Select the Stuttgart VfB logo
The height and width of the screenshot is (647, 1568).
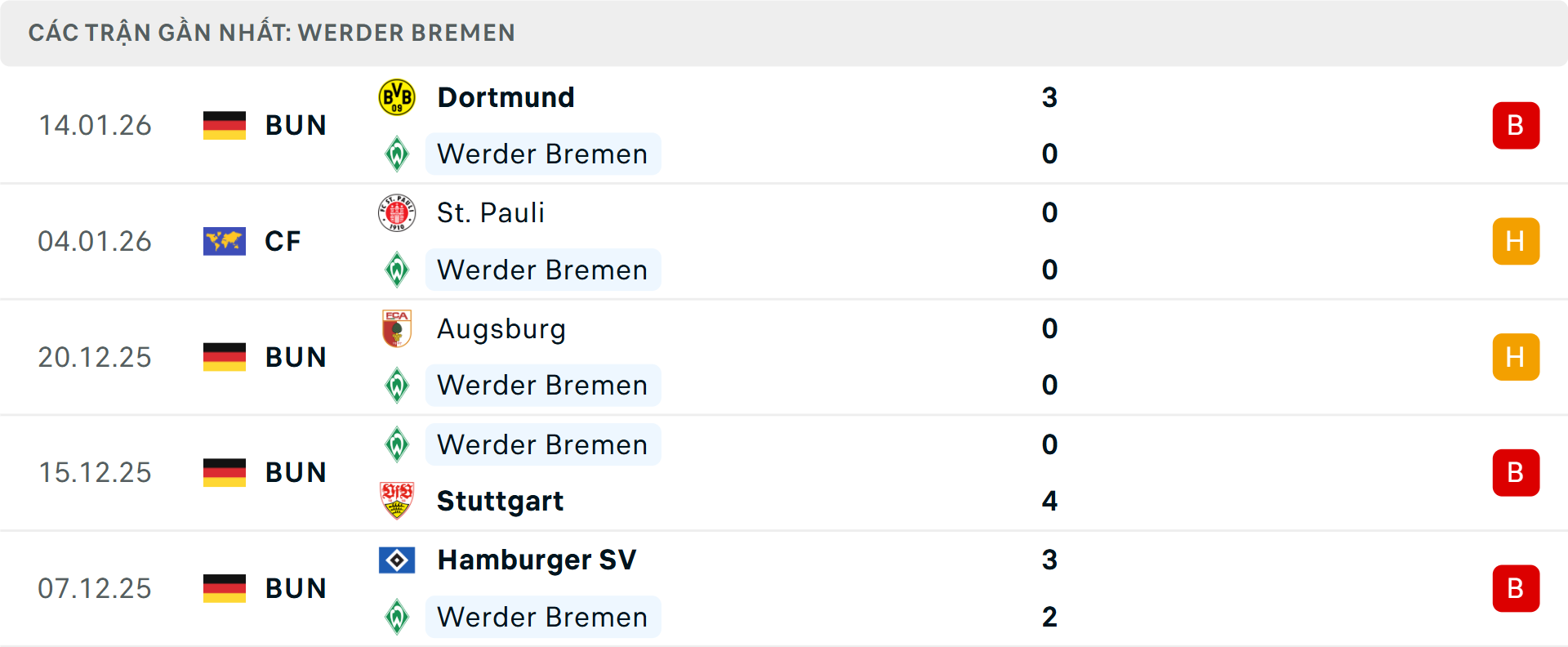click(x=398, y=501)
